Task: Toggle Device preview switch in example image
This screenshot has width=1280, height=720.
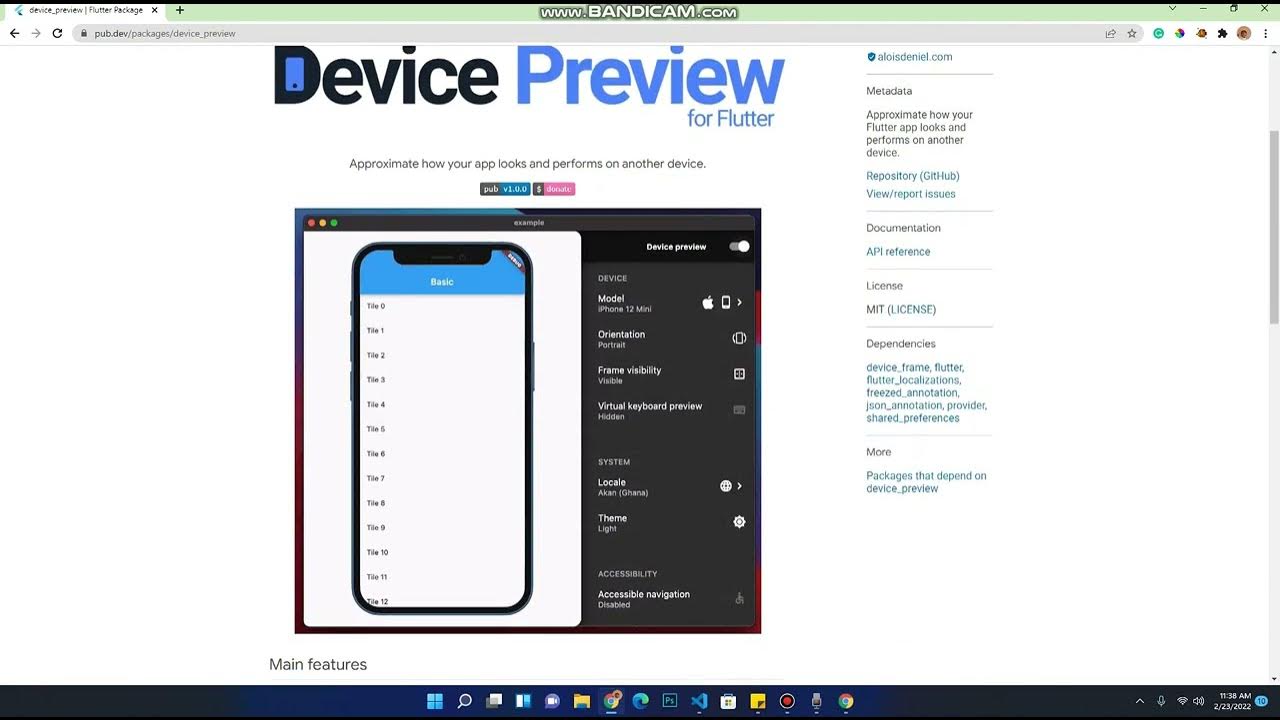Action: [739, 247]
